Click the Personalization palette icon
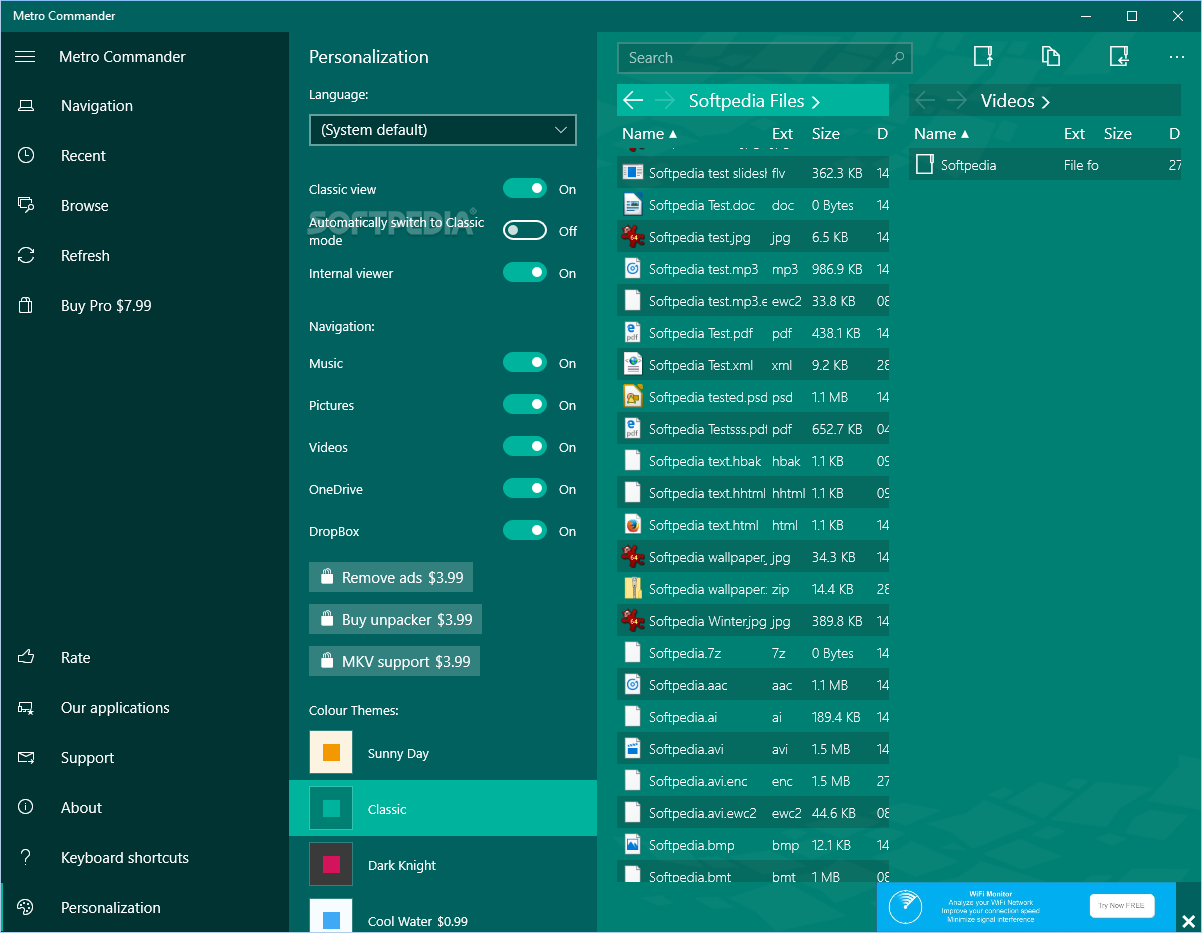Screen dimensions: 1202x933 (26, 908)
